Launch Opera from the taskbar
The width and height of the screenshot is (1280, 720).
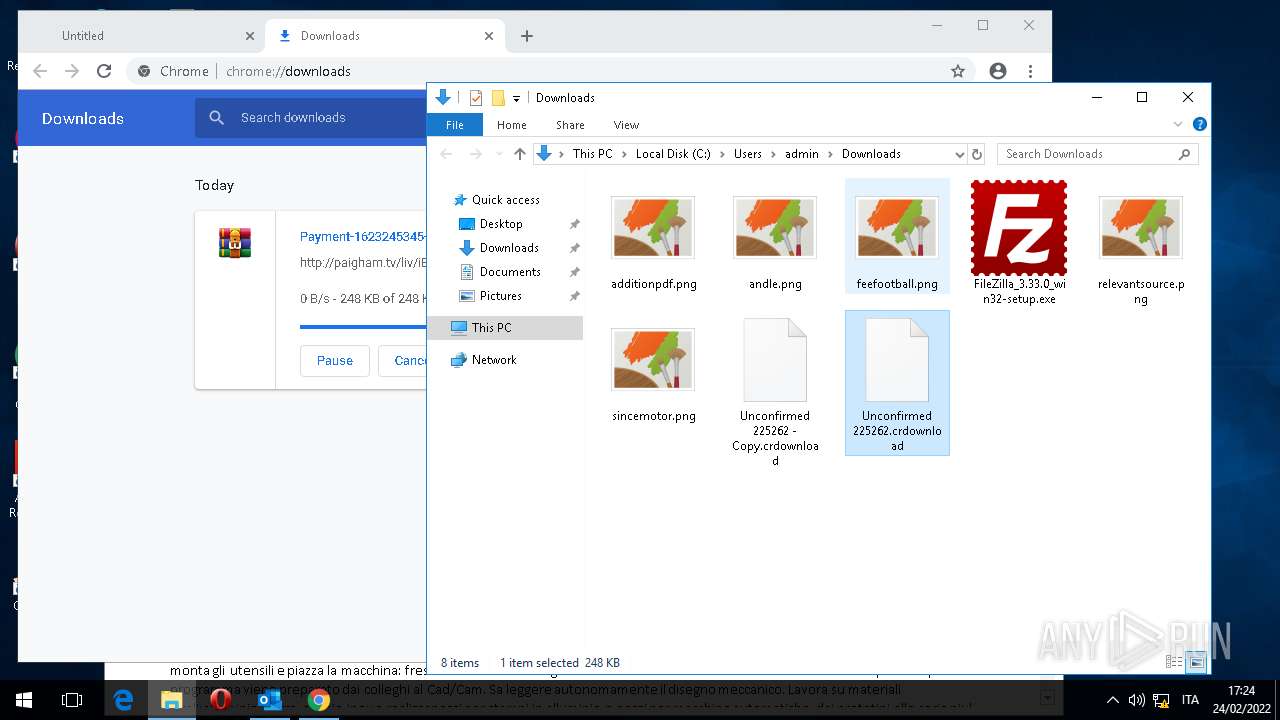coord(221,700)
